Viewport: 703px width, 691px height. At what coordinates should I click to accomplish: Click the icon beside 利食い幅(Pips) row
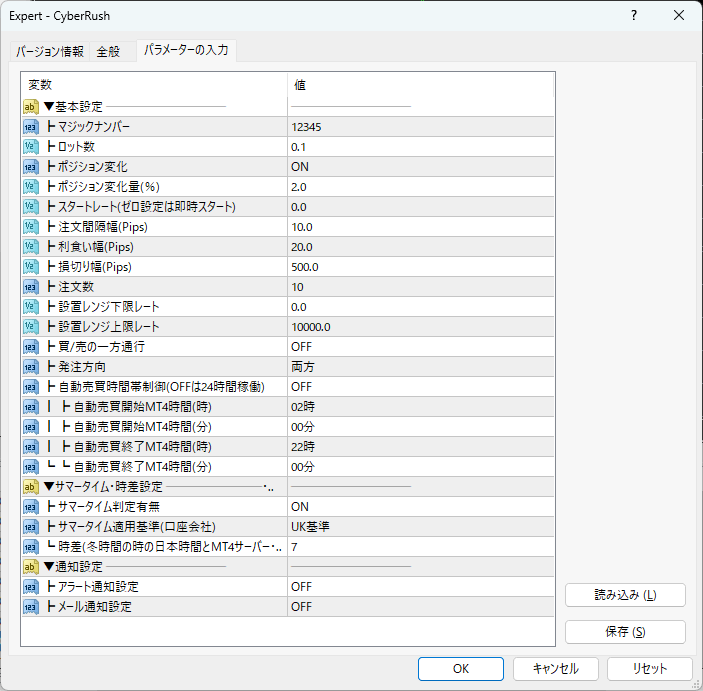pyautogui.click(x=30, y=247)
